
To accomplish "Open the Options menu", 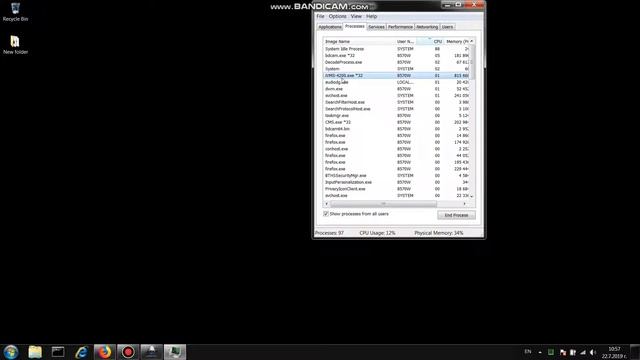I will click(338, 16).
